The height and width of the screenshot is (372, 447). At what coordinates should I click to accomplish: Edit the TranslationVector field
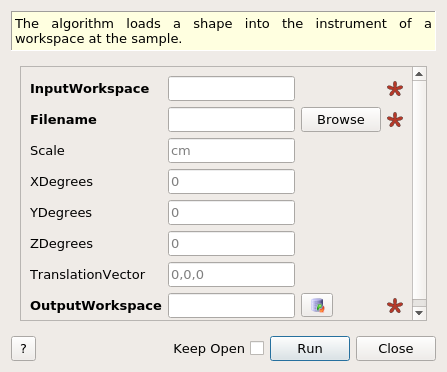pyautogui.click(x=231, y=274)
